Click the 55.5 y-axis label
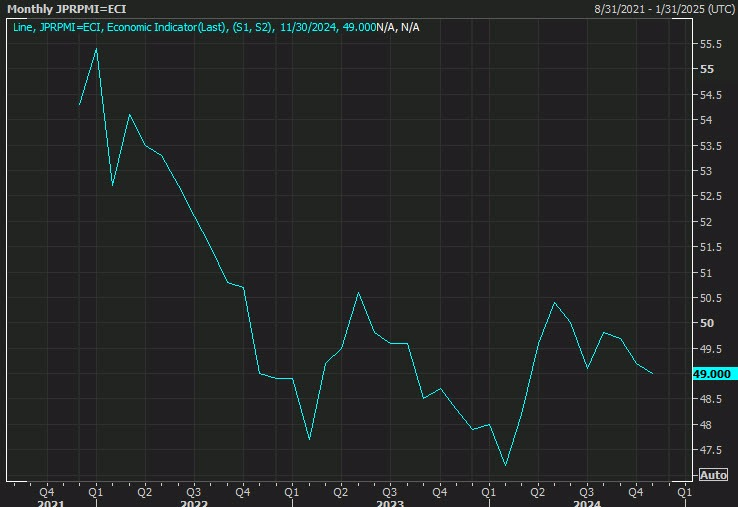 click(711, 44)
